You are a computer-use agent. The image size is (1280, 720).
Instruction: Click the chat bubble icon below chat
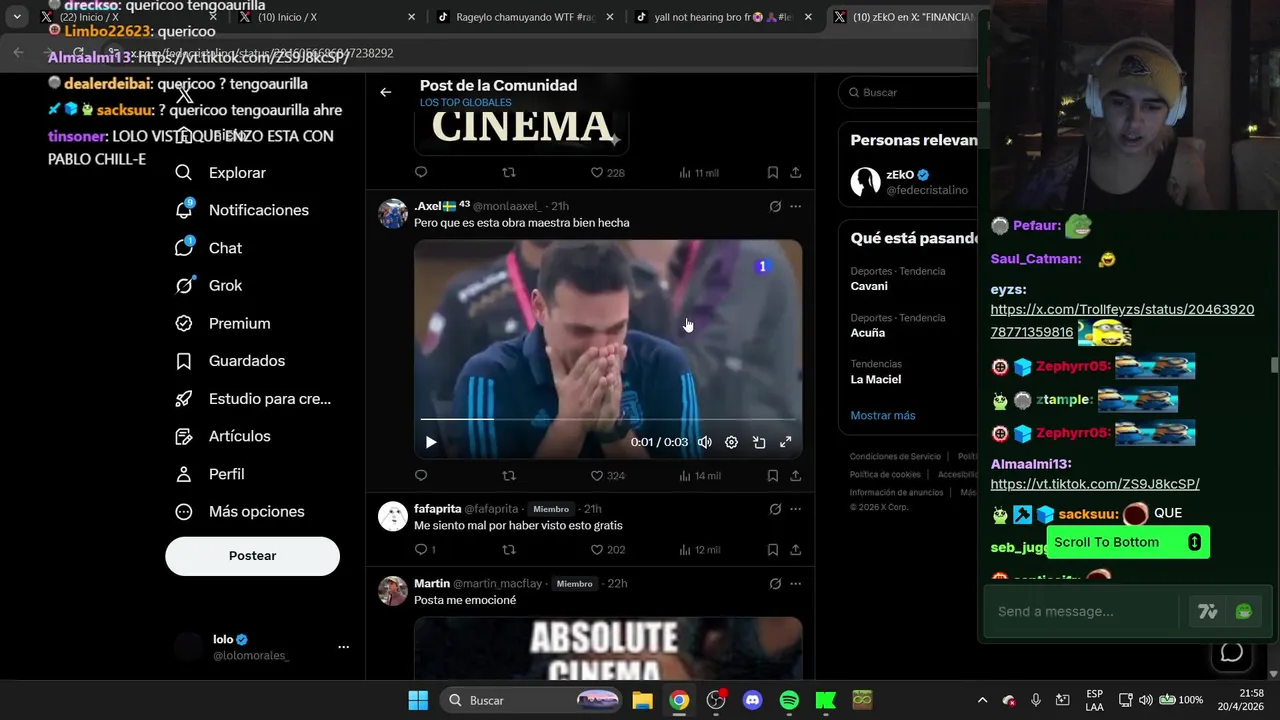pyautogui.click(x=1232, y=653)
